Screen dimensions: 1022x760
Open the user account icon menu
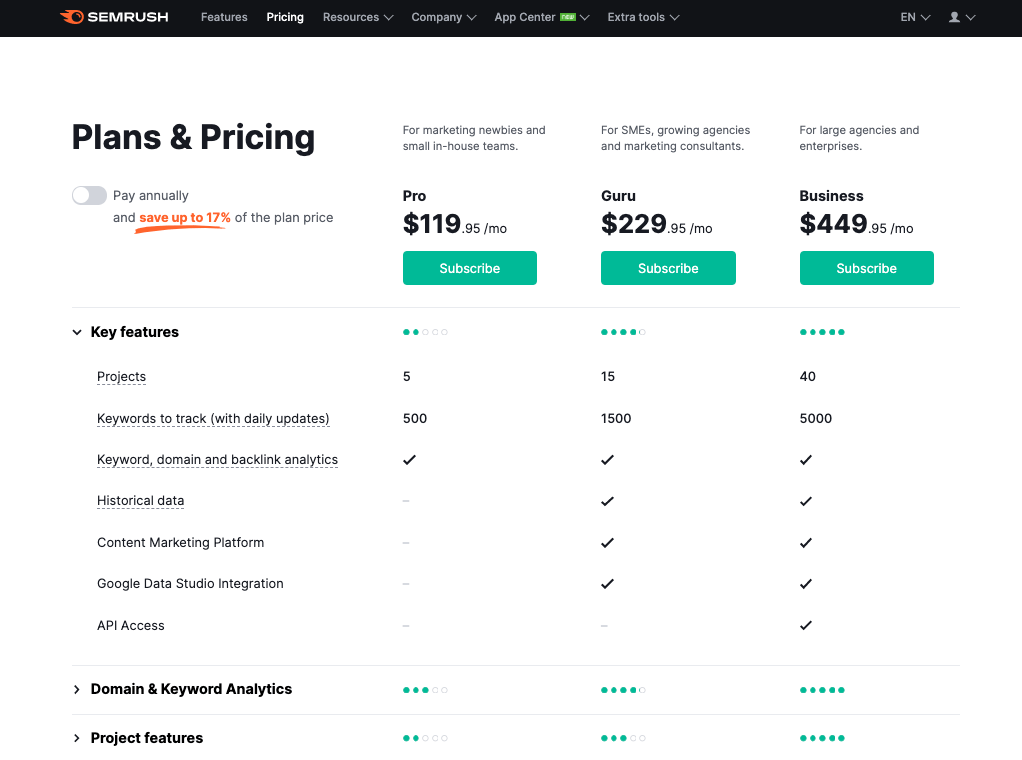pos(961,17)
